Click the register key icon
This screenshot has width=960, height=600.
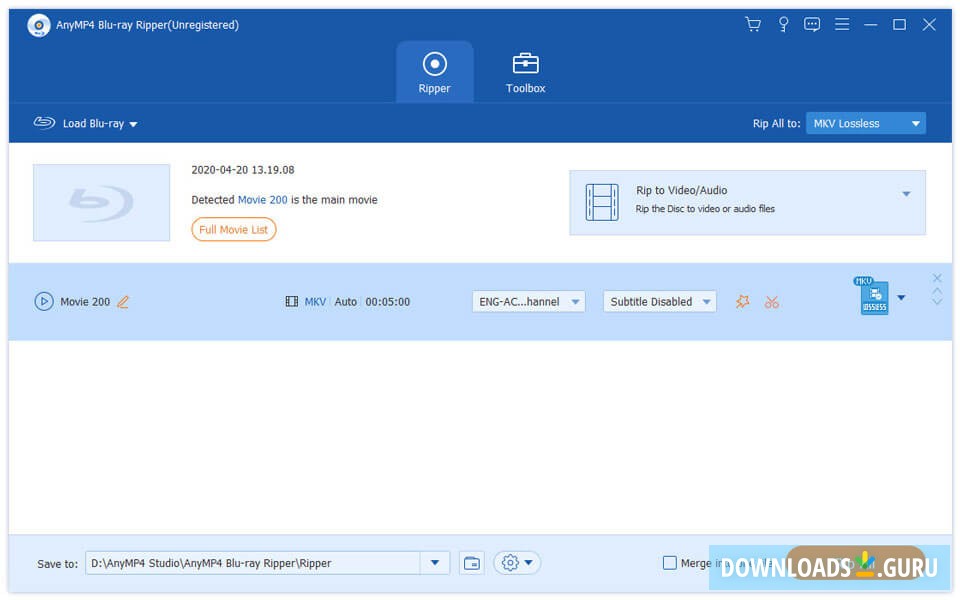point(783,24)
